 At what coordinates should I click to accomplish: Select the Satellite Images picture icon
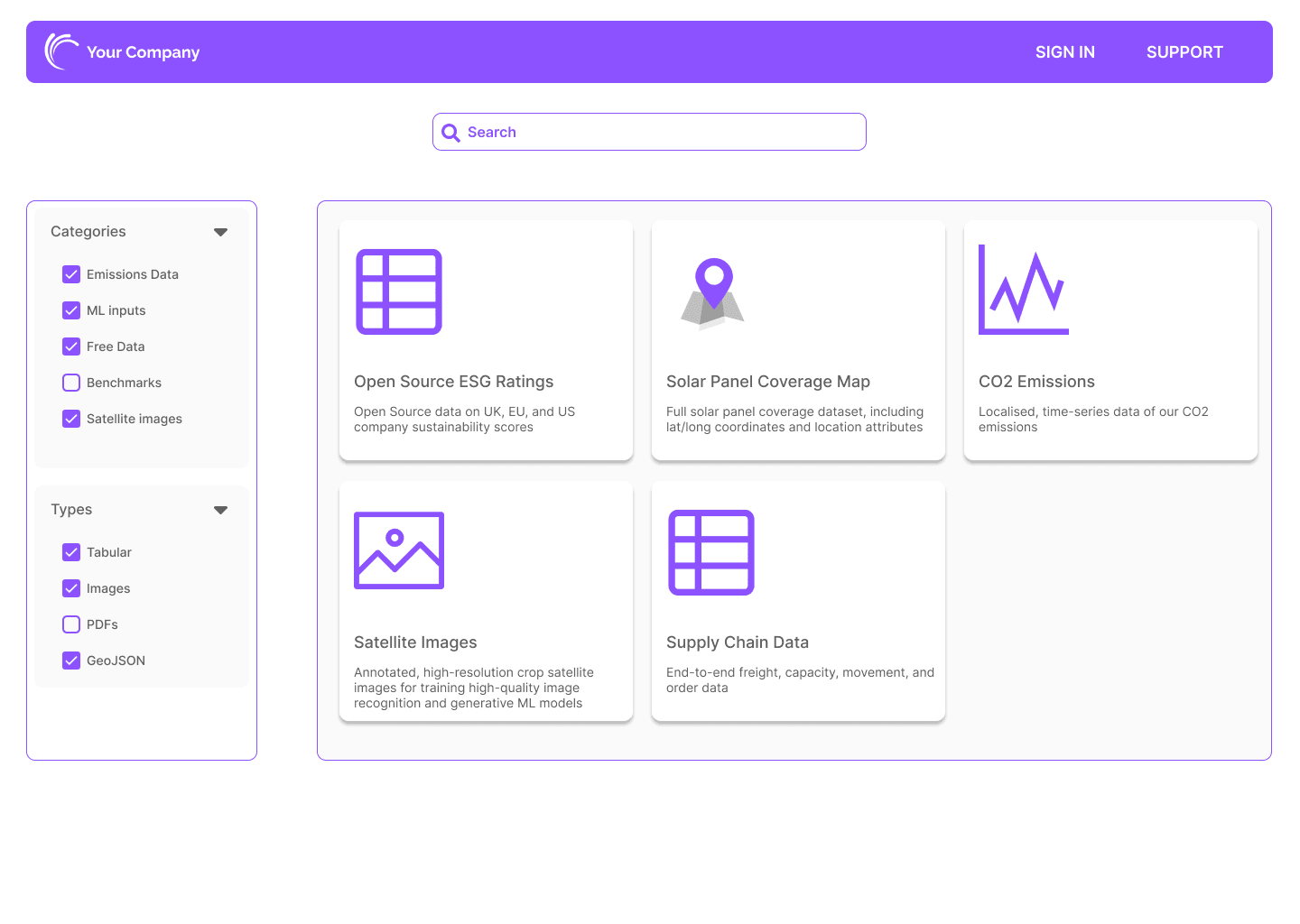pos(399,550)
